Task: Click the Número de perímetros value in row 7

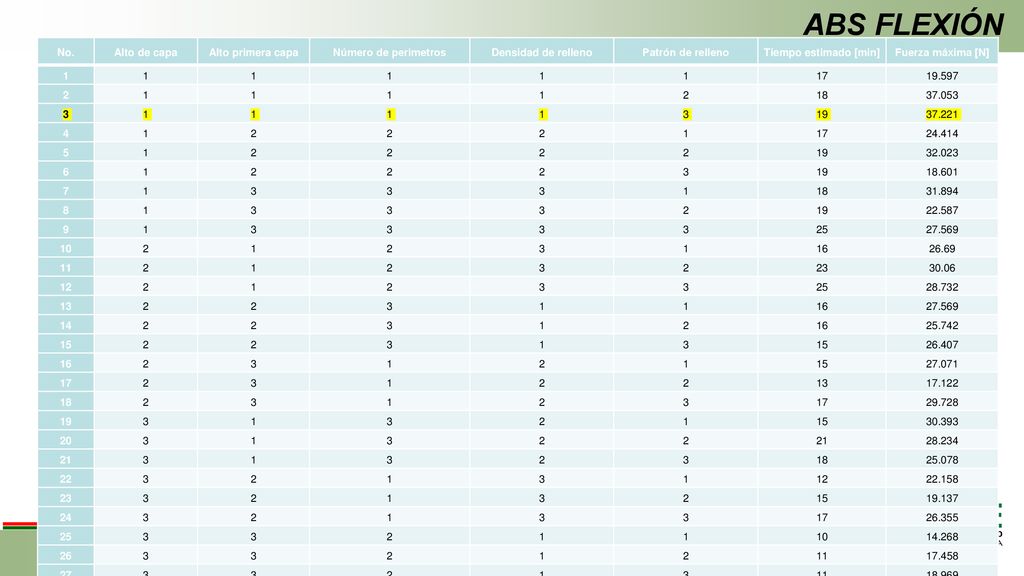Action: [389, 191]
